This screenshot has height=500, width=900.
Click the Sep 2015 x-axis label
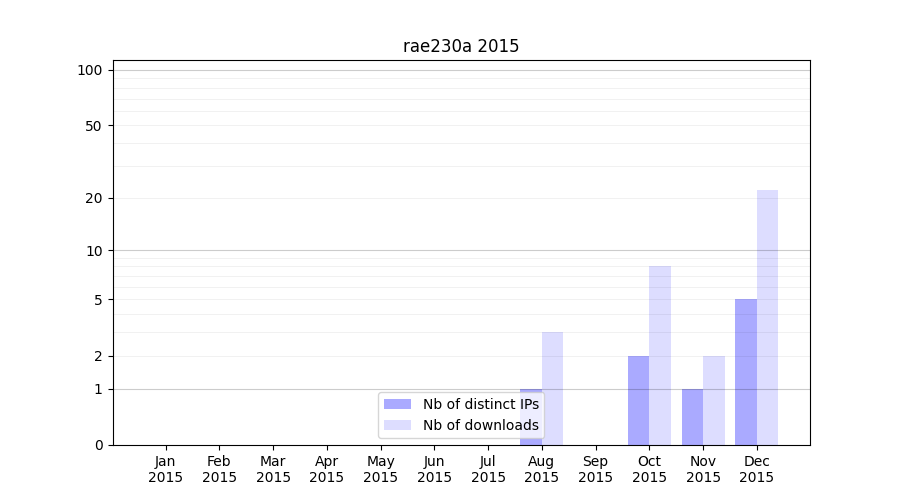click(x=595, y=469)
